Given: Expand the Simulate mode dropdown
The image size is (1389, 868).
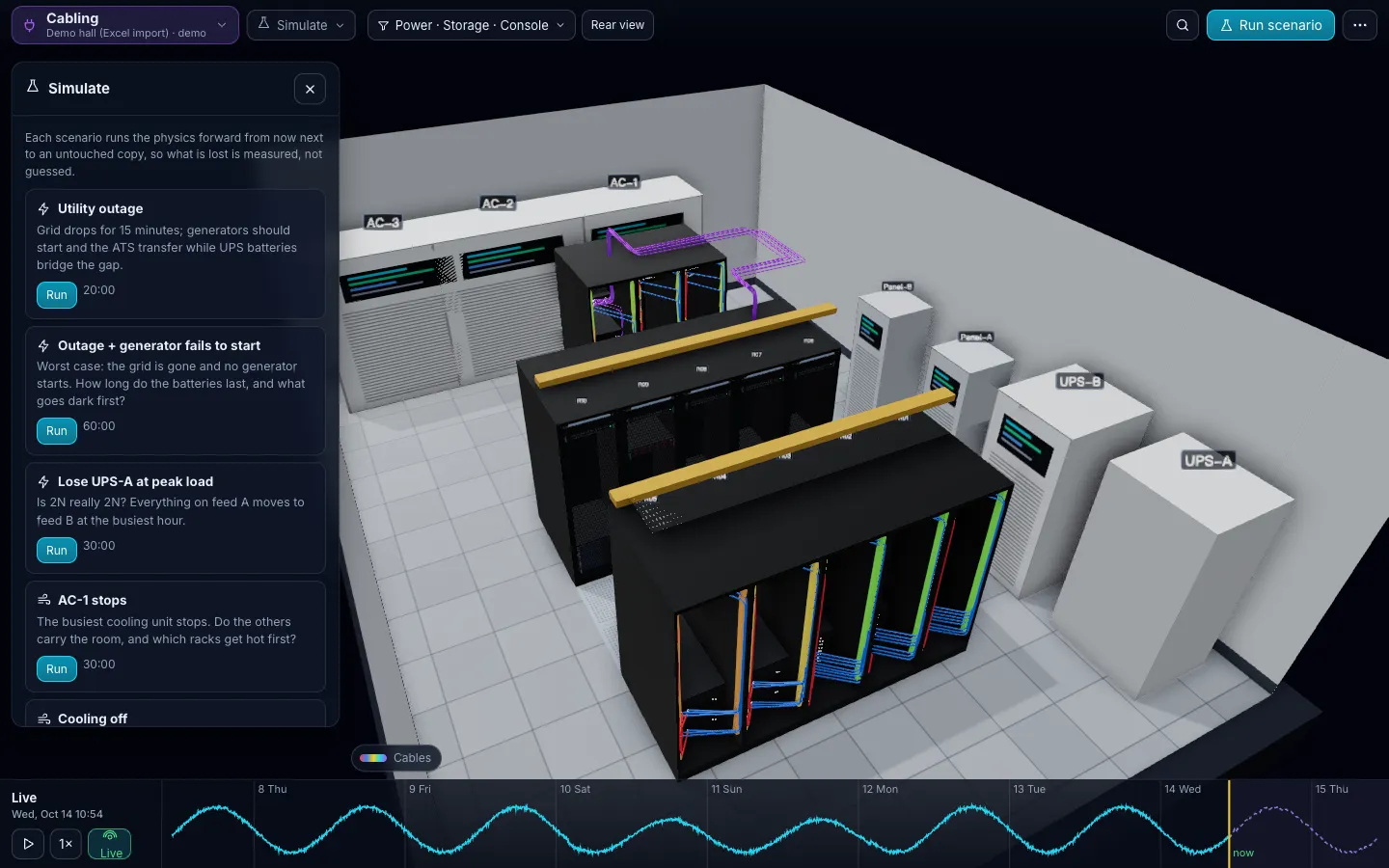Looking at the screenshot, I should click(x=301, y=25).
